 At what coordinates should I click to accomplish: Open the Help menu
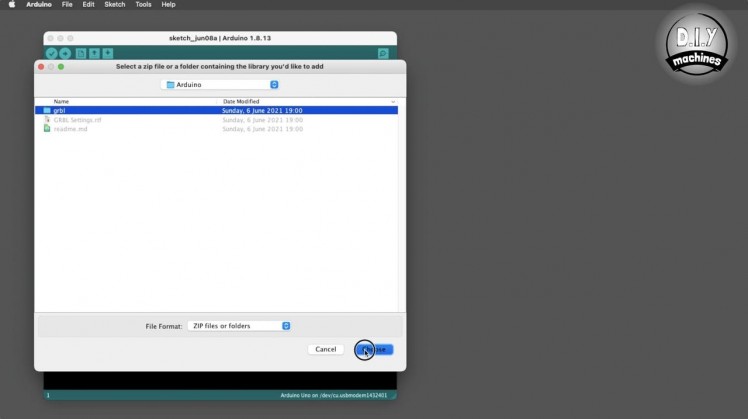click(x=168, y=4)
